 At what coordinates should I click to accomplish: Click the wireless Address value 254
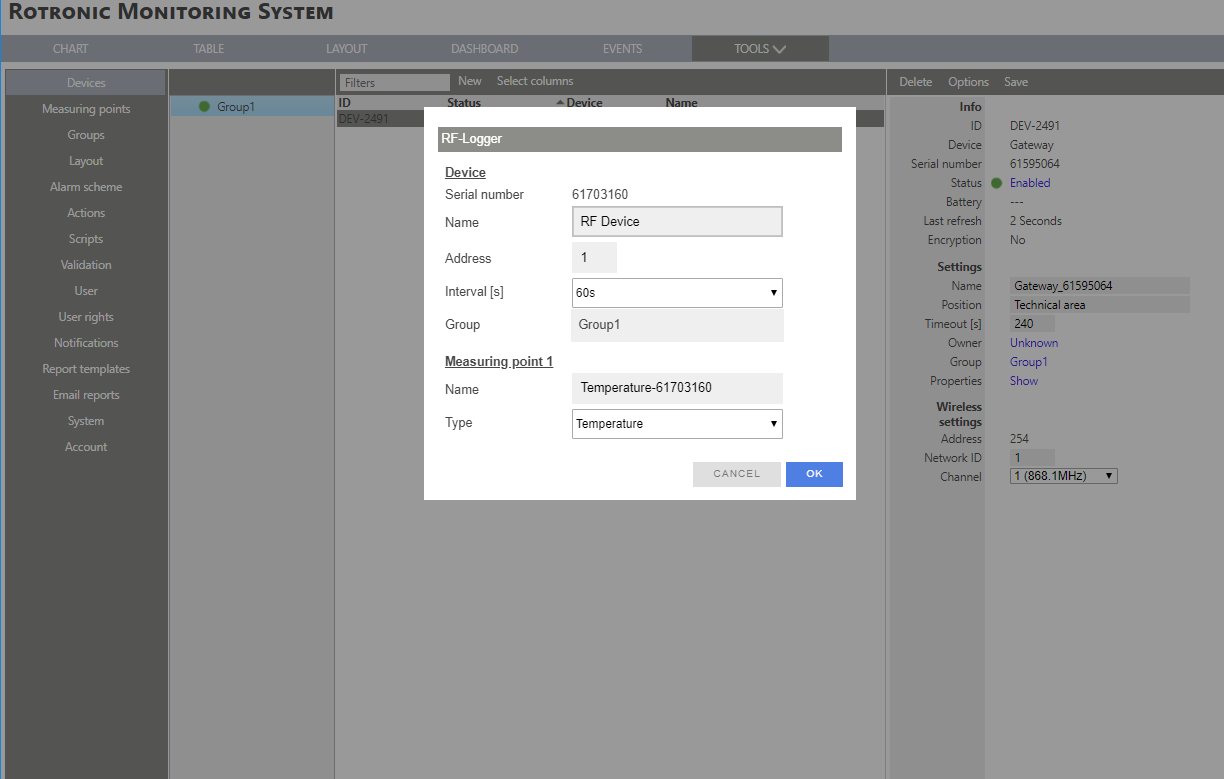tap(1020, 439)
